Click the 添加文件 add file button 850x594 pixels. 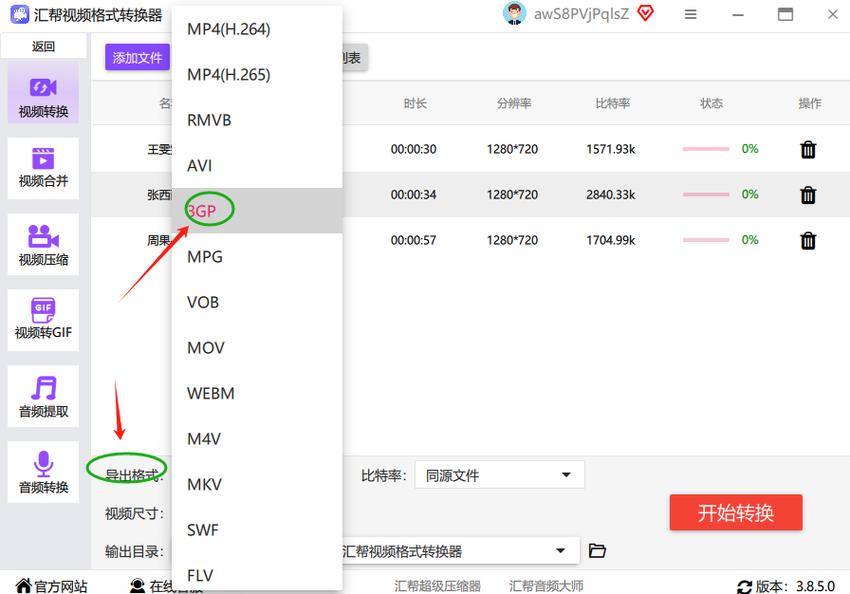click(137, 58)
